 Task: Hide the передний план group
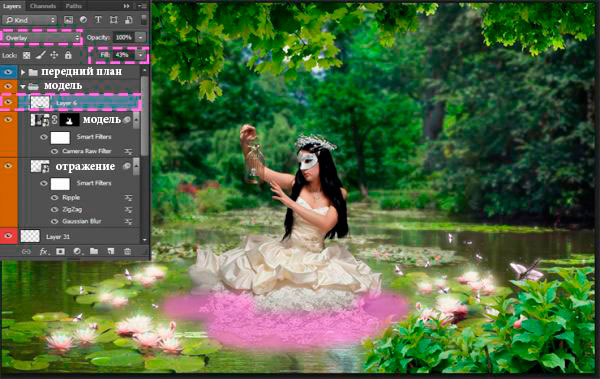(8, 72)
